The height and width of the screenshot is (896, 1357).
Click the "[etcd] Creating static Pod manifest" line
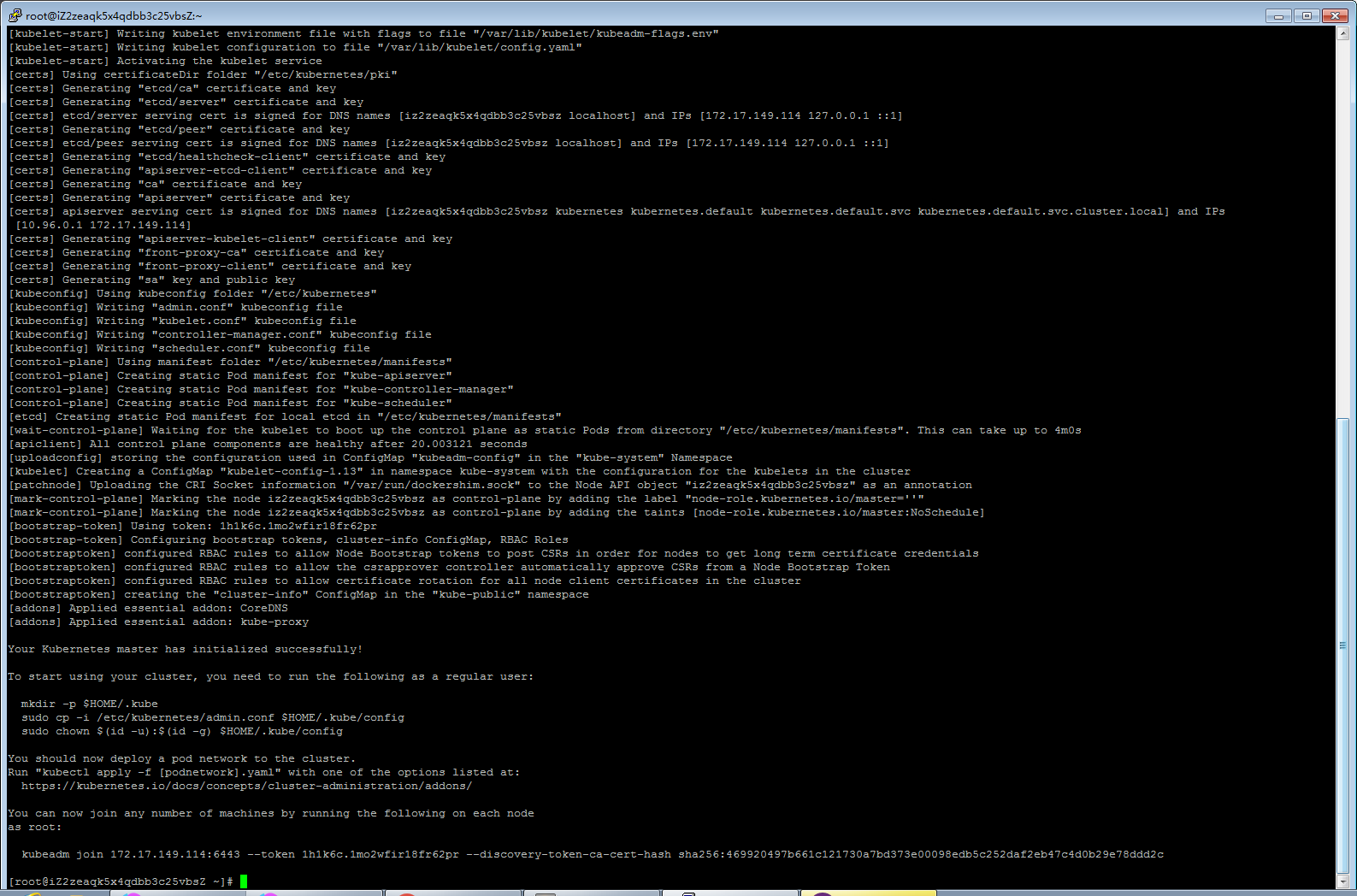285,416
